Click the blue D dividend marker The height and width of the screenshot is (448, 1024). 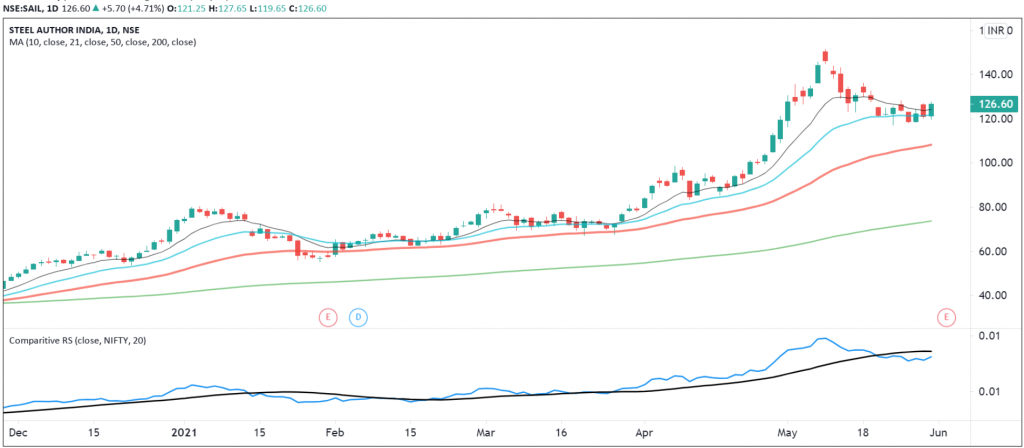click(x=358, y=318)
